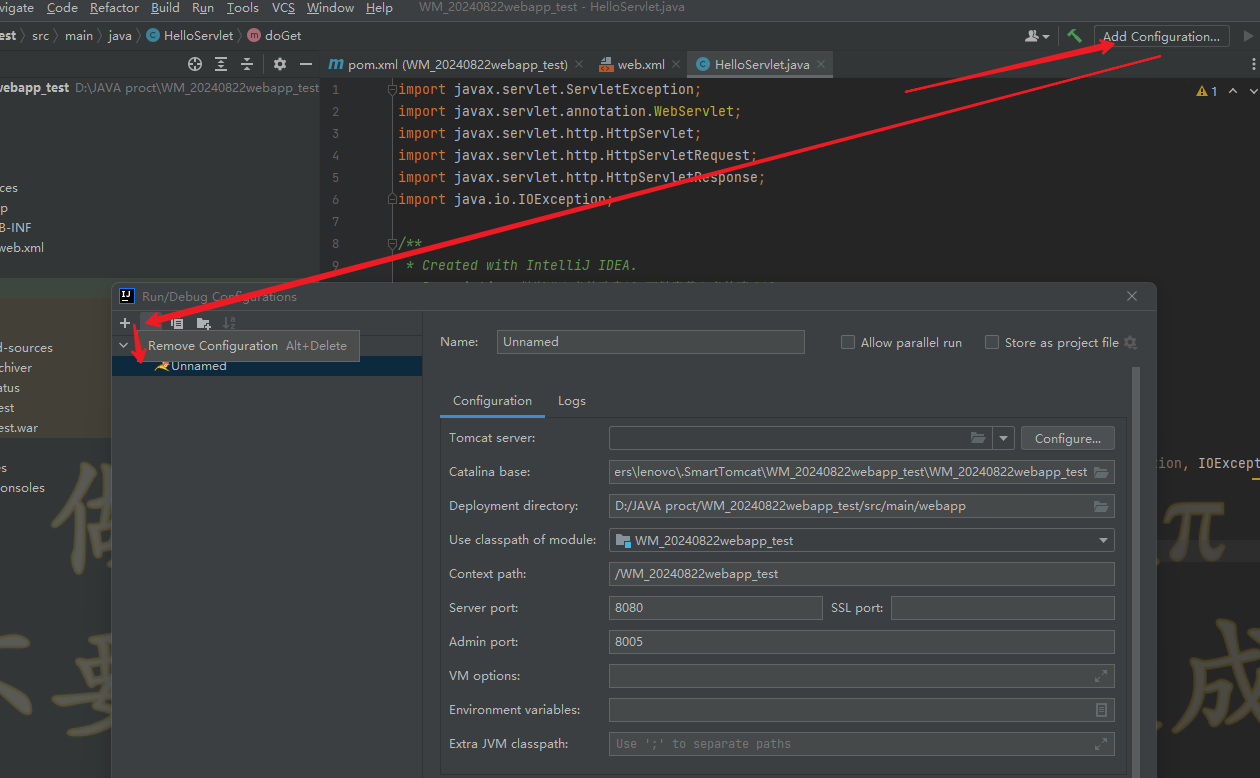Switch to the Logs tab
Viewport: 1260px width, 778px height.
[x=572, y=401]
